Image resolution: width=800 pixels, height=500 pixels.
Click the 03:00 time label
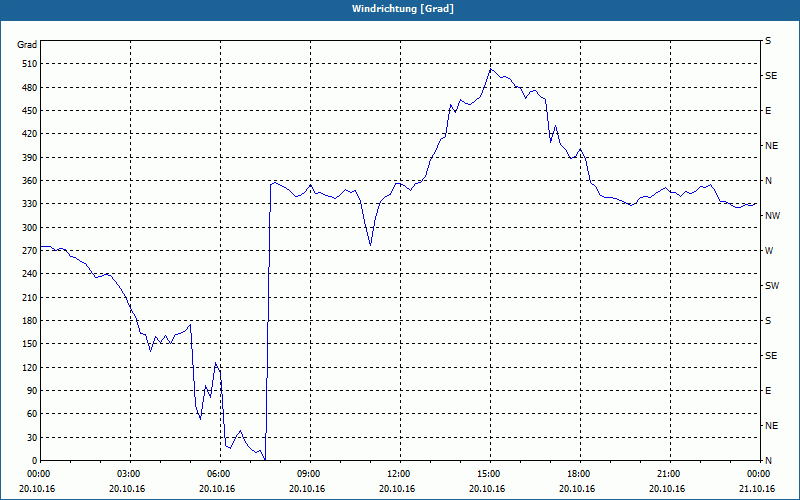127,474
